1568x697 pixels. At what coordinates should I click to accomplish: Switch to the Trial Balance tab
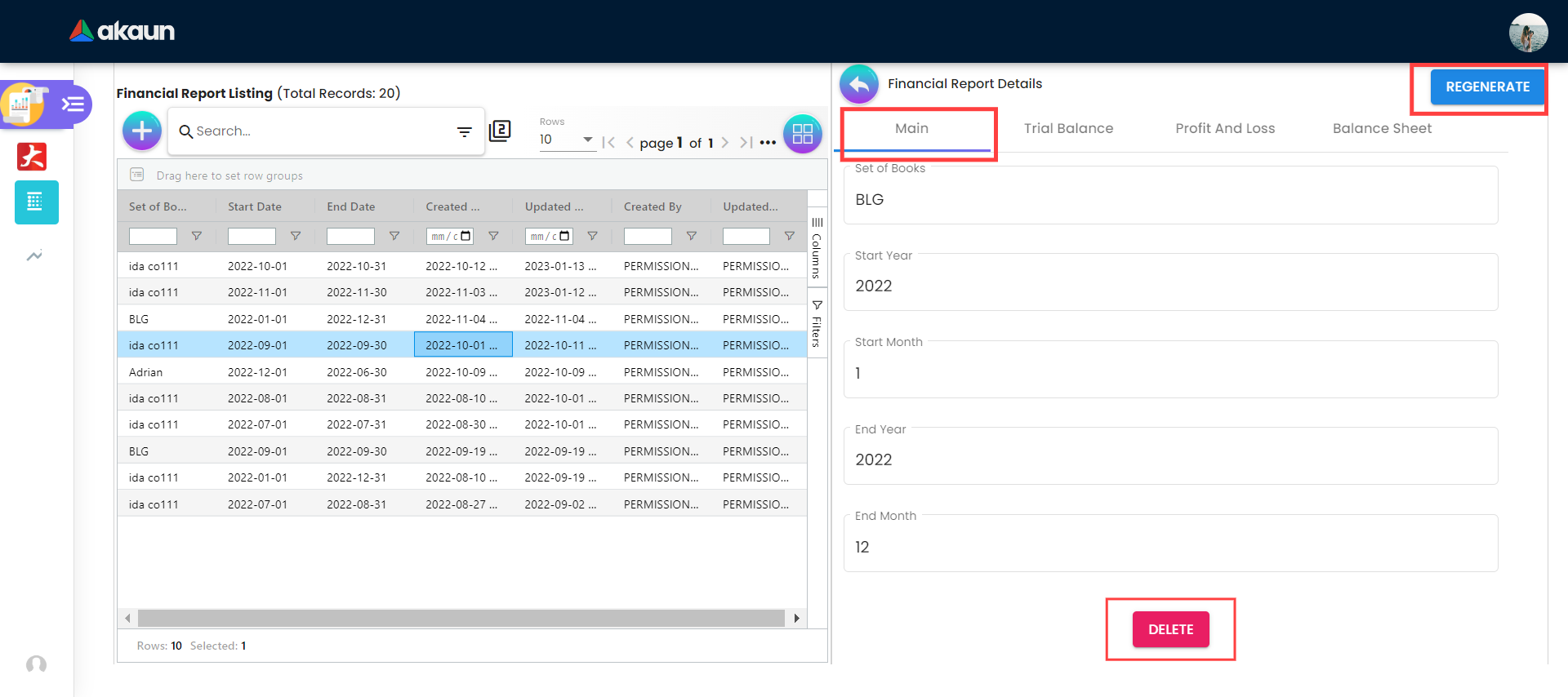(1068, 128)
